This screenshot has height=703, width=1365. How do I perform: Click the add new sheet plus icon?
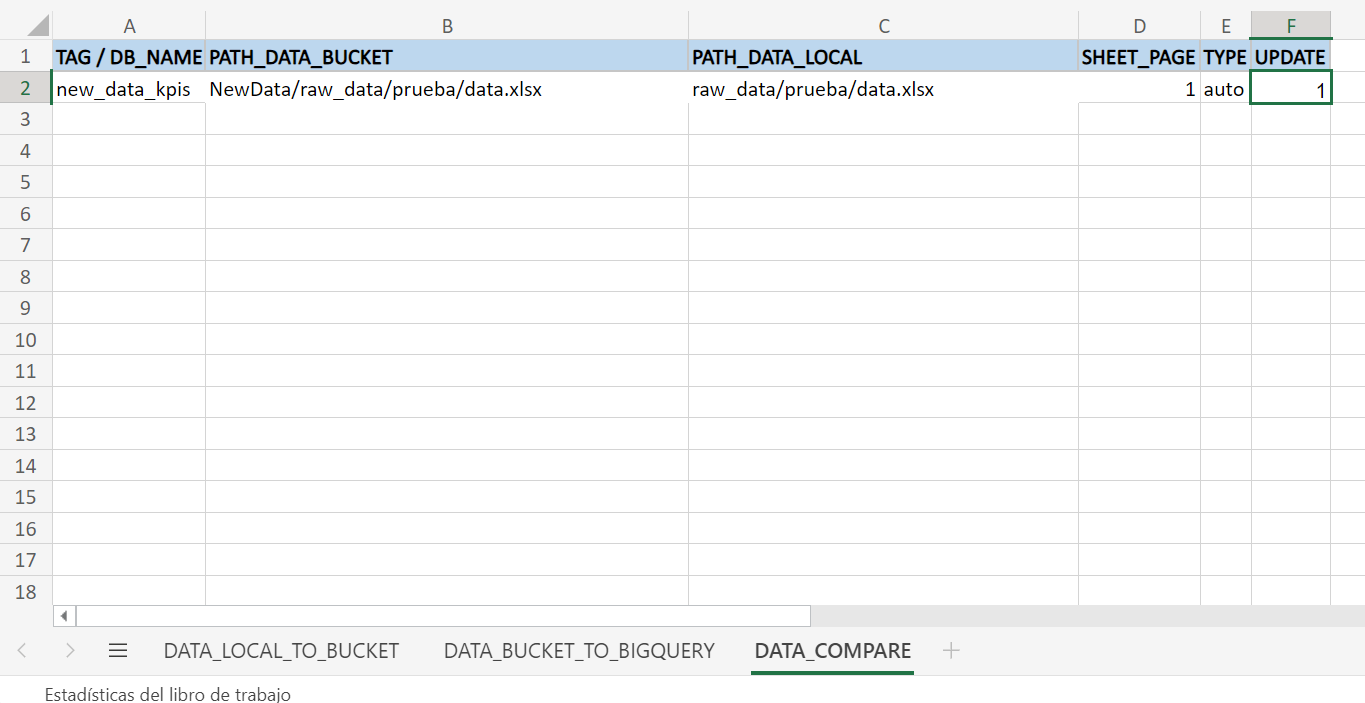[950, 651]
